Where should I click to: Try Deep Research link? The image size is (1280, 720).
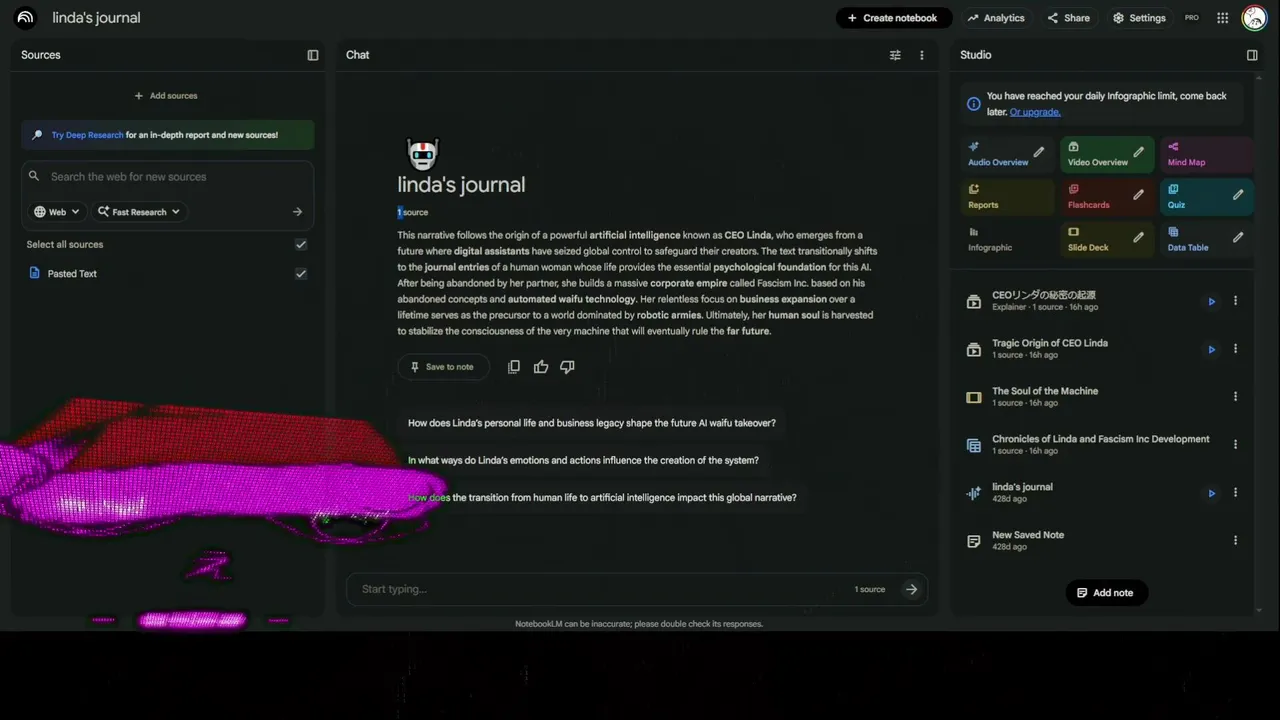[x=88, y=135]
